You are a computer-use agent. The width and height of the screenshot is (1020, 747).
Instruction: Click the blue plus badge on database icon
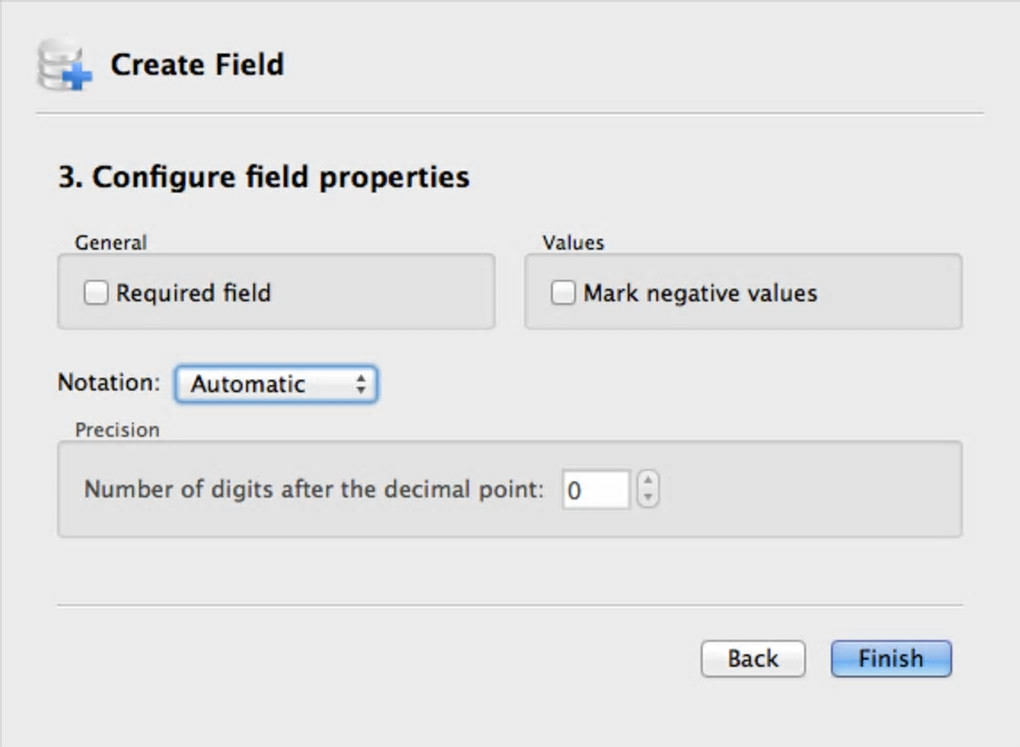[x=77, y=76]
